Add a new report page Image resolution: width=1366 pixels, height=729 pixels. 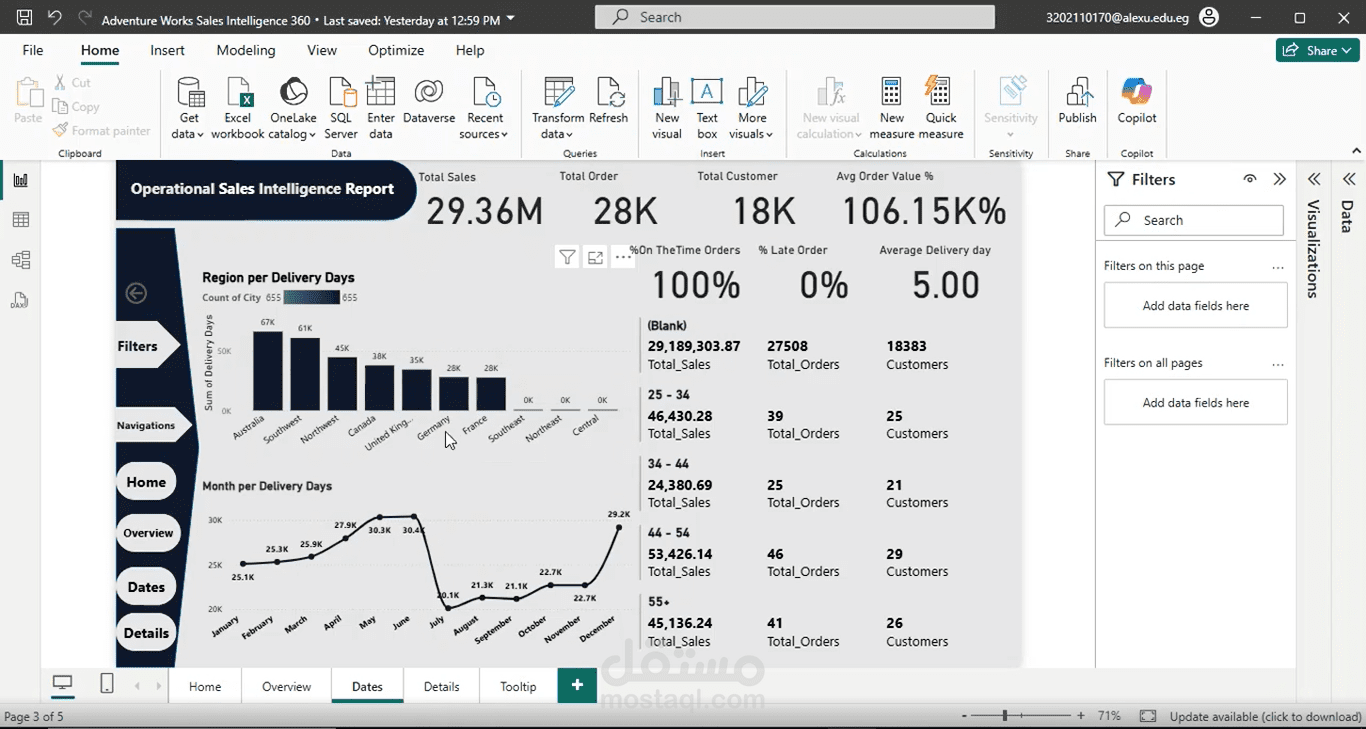[x=577, y=685]
